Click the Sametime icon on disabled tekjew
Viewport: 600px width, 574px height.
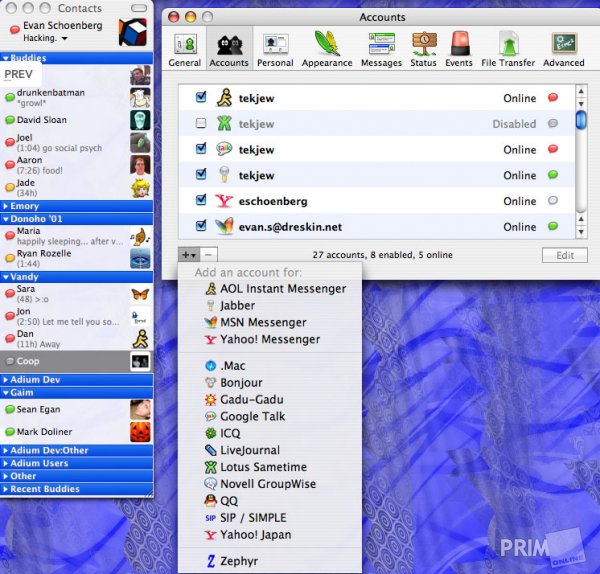tap(224, 123)
